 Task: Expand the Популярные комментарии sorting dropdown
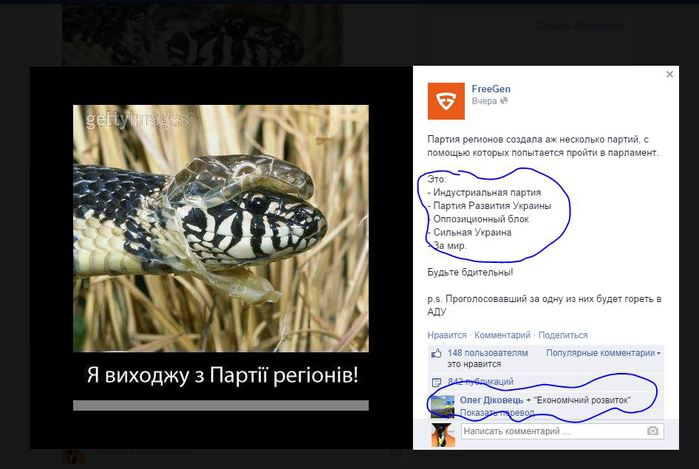click(x=603, y=353)
